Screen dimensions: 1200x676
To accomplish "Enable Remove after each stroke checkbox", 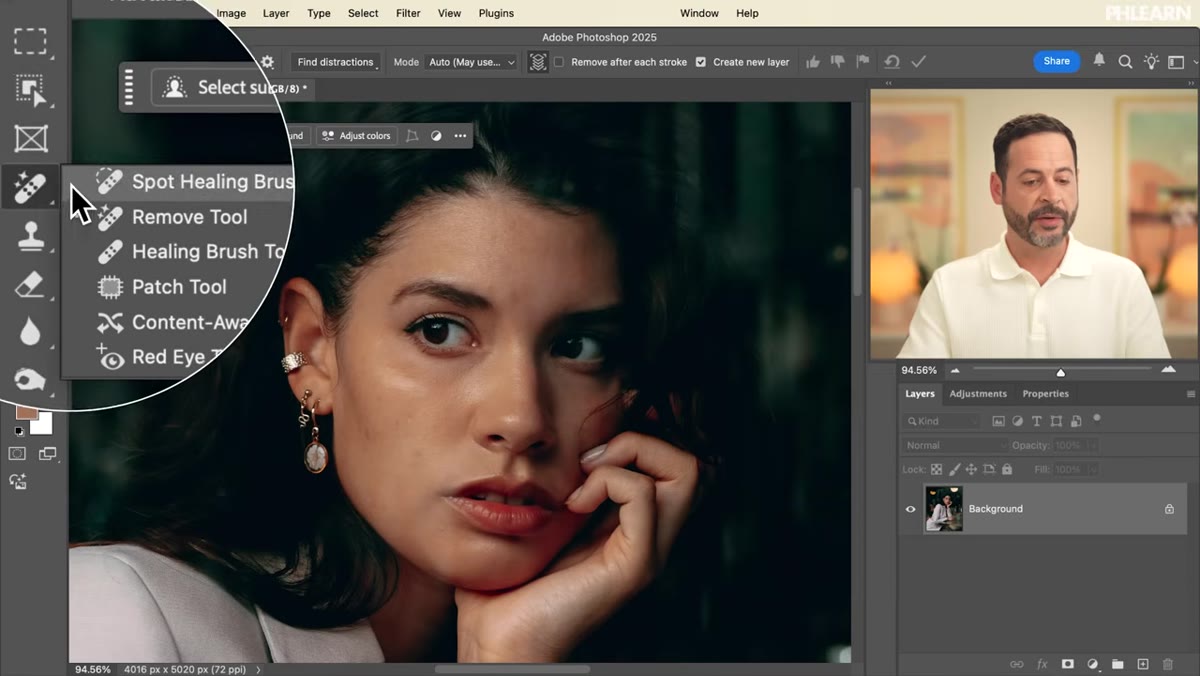I will 559,62.
